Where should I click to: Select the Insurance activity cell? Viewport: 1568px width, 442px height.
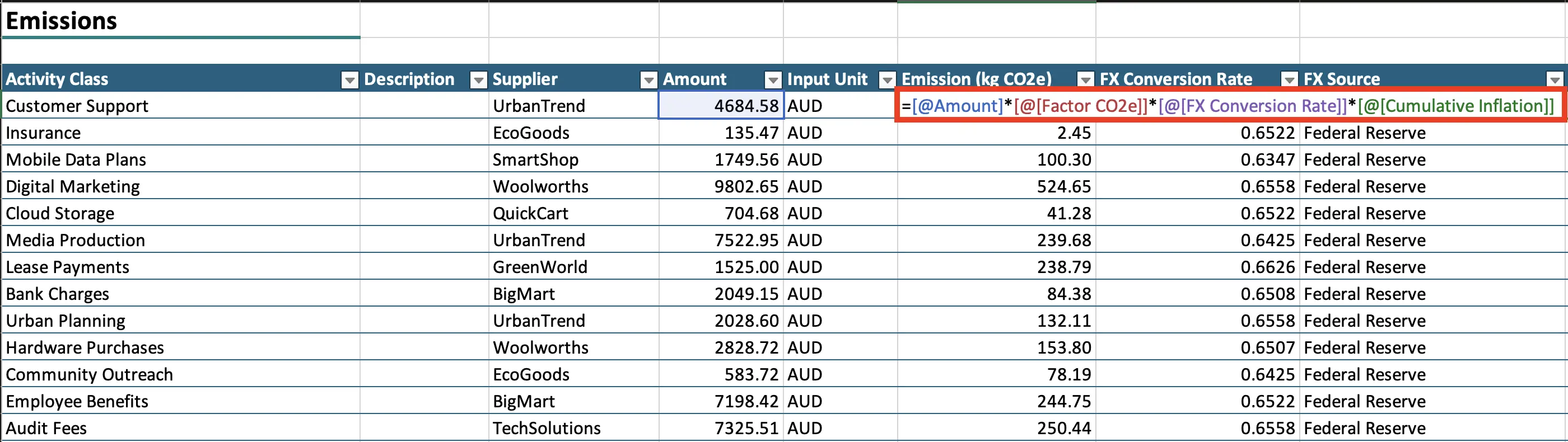tap(181, 133)
